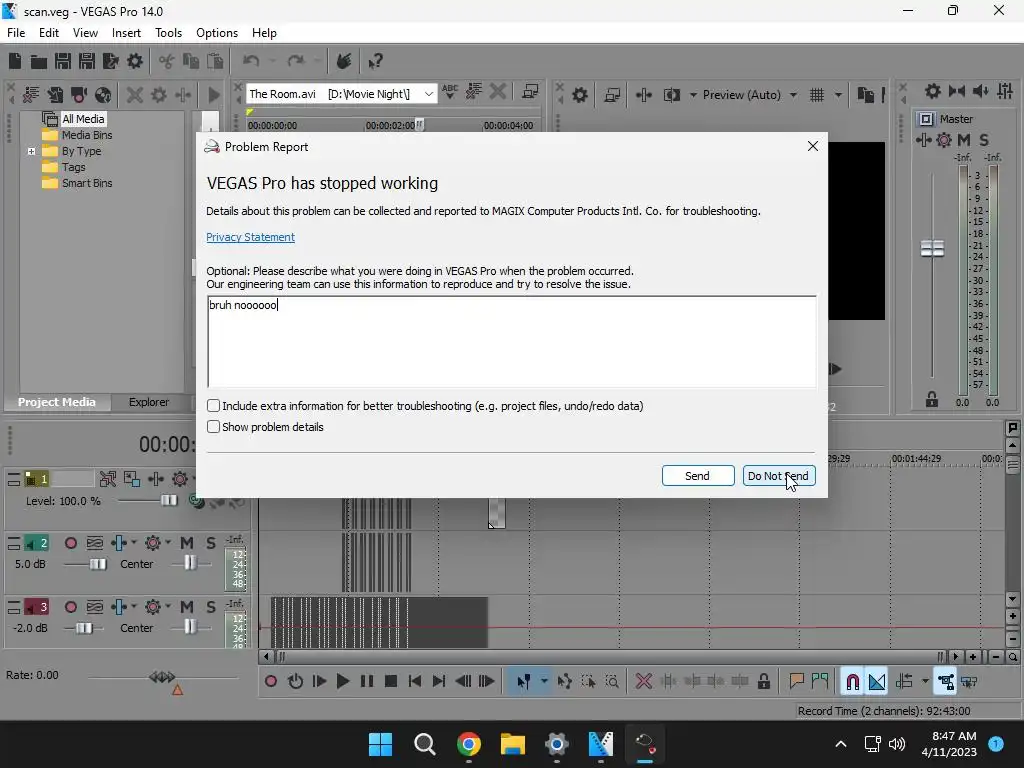
Task: Click the Loop Playback icon
Action: coord(295,682)
